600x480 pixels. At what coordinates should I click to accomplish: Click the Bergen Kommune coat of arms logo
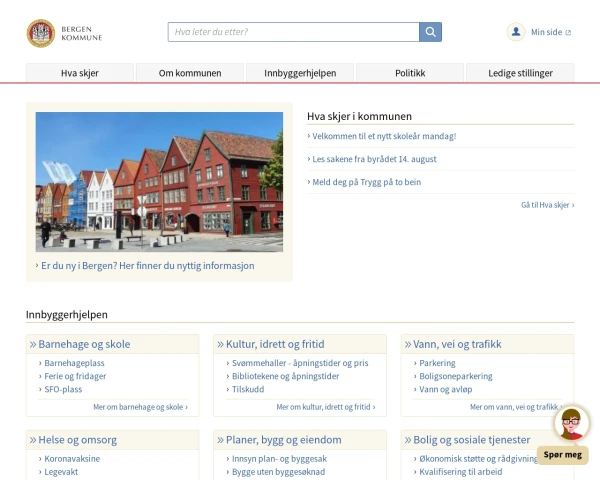point(41,33)
